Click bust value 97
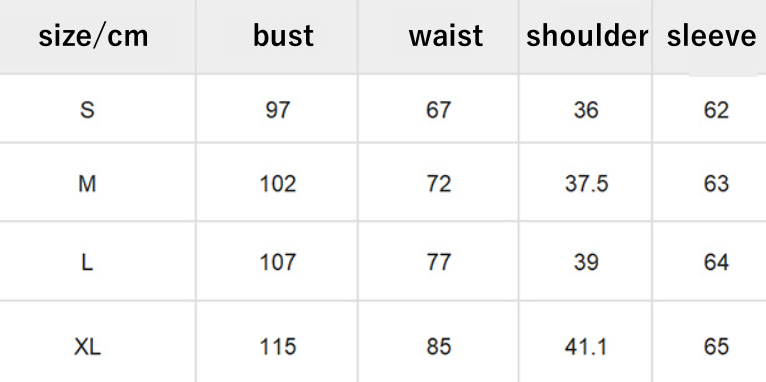Image resolution: width=766 pixels, height=382 pixels. pyautogui.click(x=278, y=110)
